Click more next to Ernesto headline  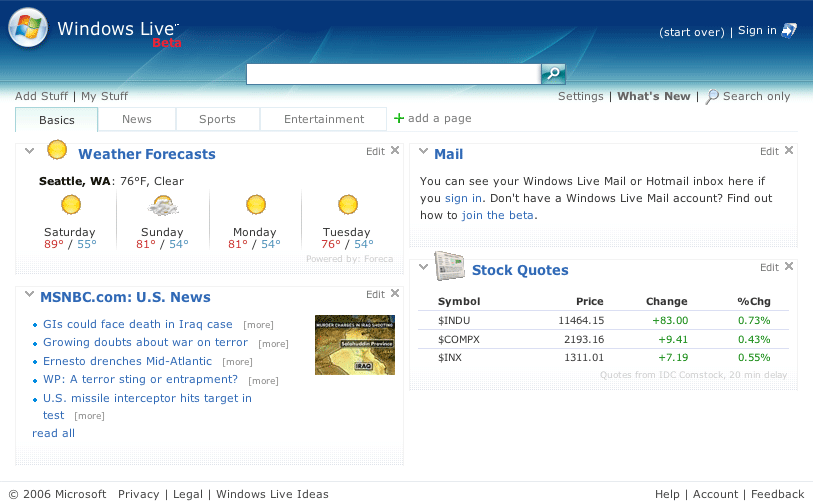[x=237, y=362]
